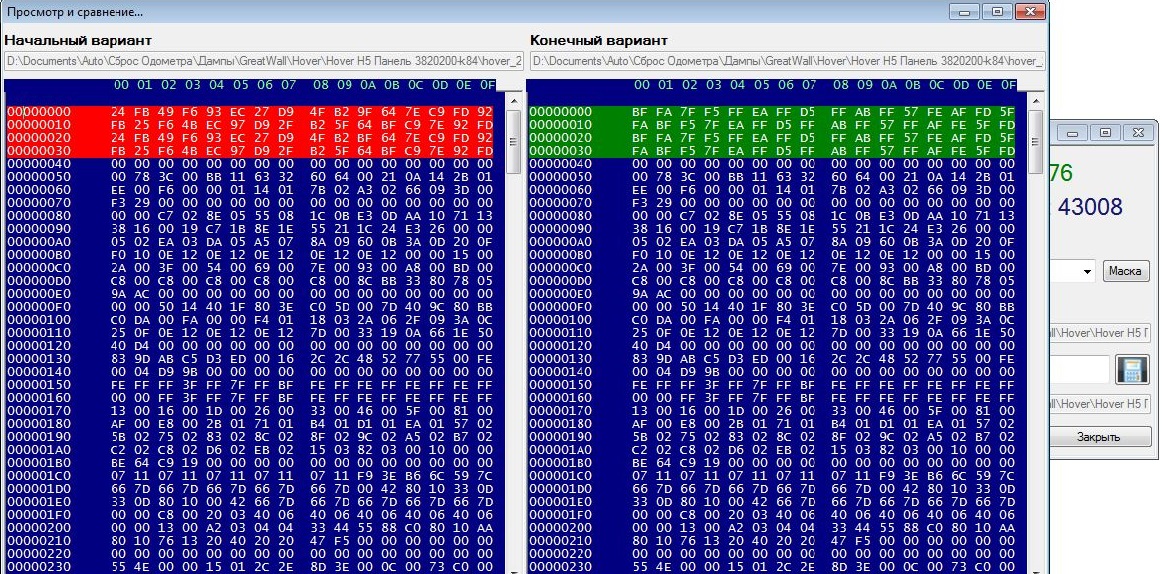Select red offset 00000030 in Начальный вариант panel

pyautogui.click(x=40, y=150)
